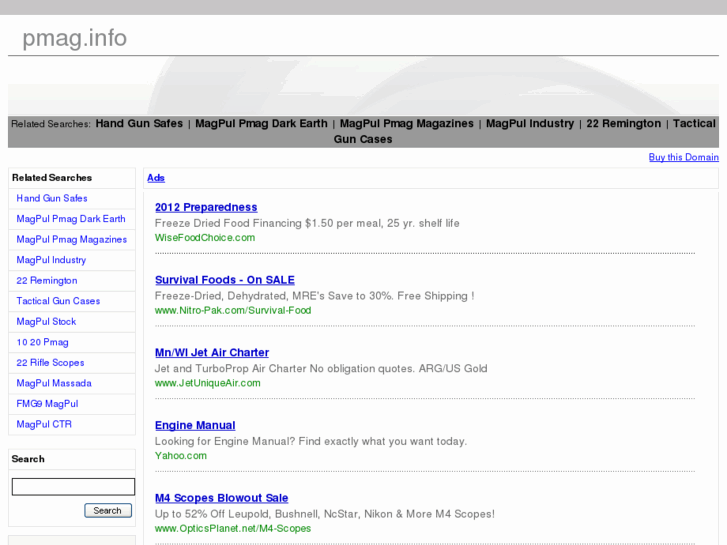Select MagPul Pmag Magazines in sidebar
The image size is (727, 545).
[x=71, y=239]
